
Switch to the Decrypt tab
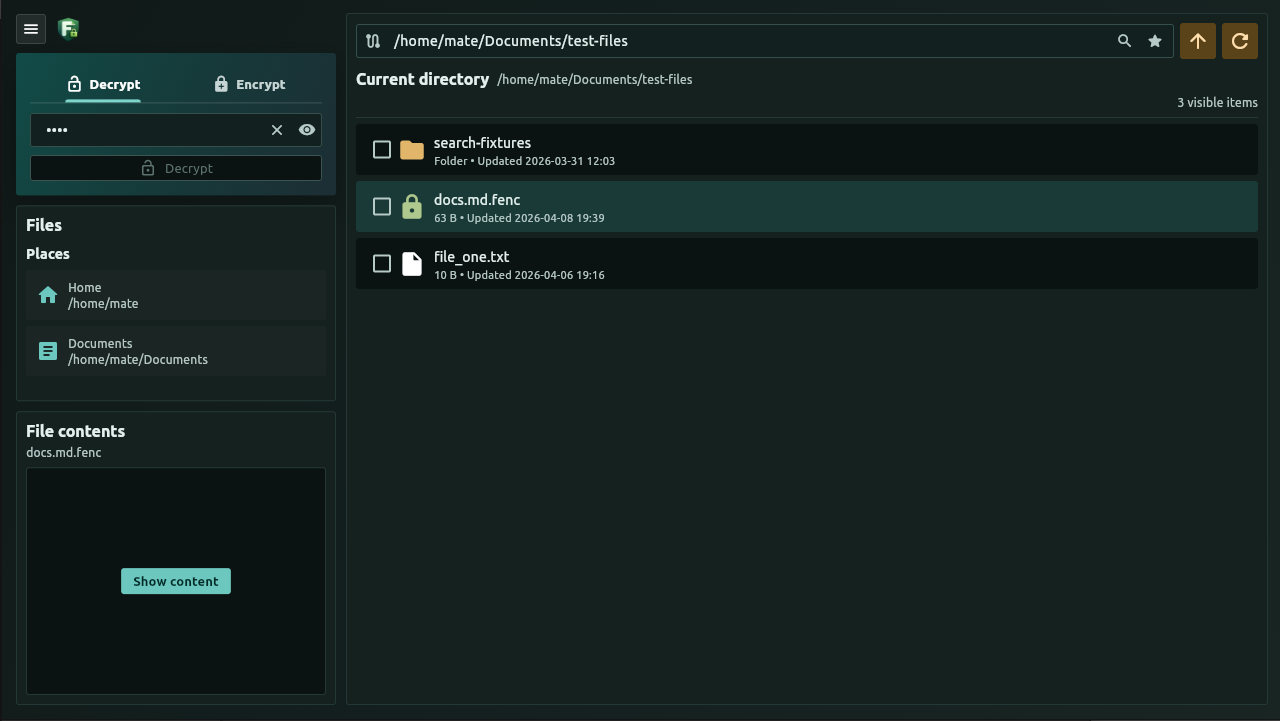click(103, 84)
